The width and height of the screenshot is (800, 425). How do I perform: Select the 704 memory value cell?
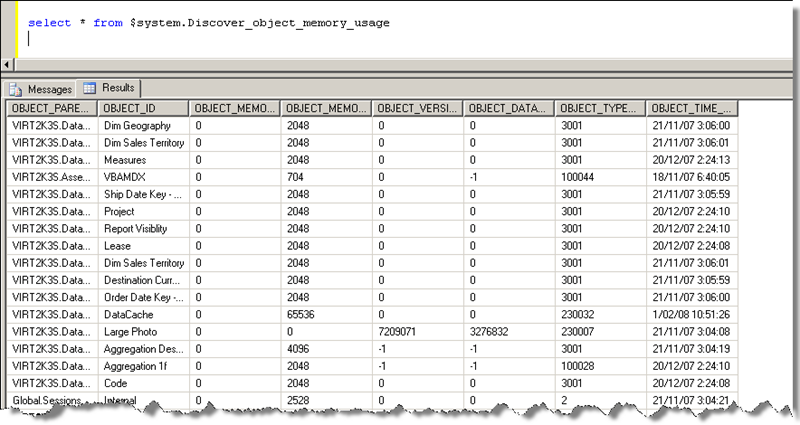(x=326, y=177)
